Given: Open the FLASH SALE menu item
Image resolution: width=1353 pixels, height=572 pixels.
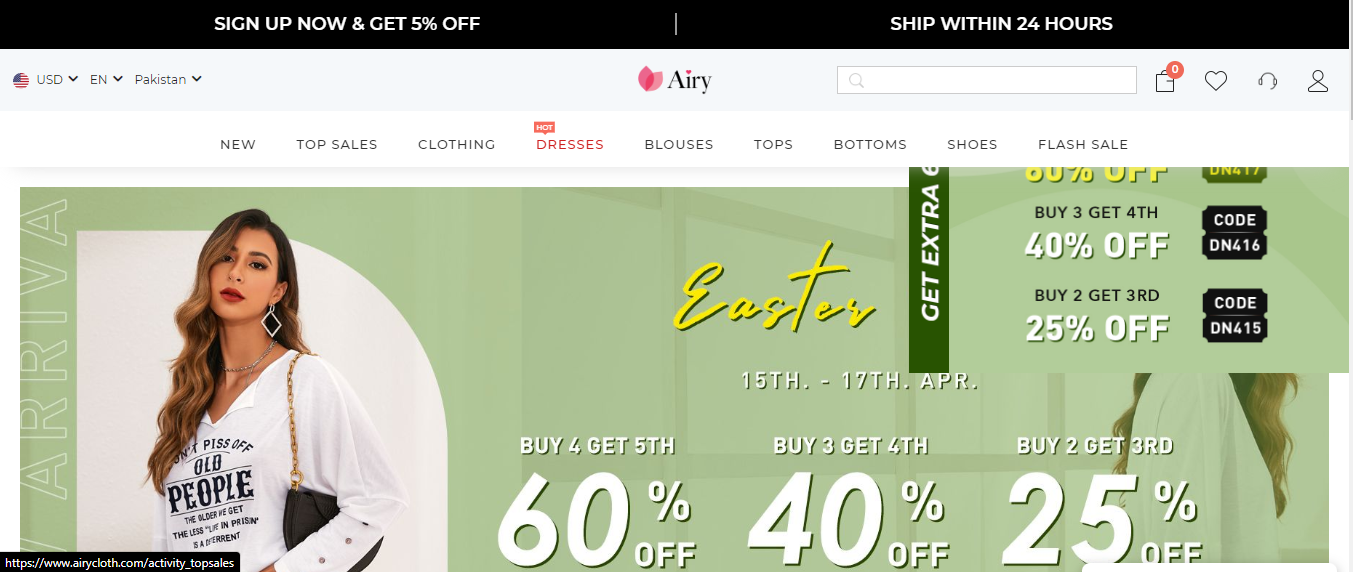Looking at the screenshot, I should 1083,144.
